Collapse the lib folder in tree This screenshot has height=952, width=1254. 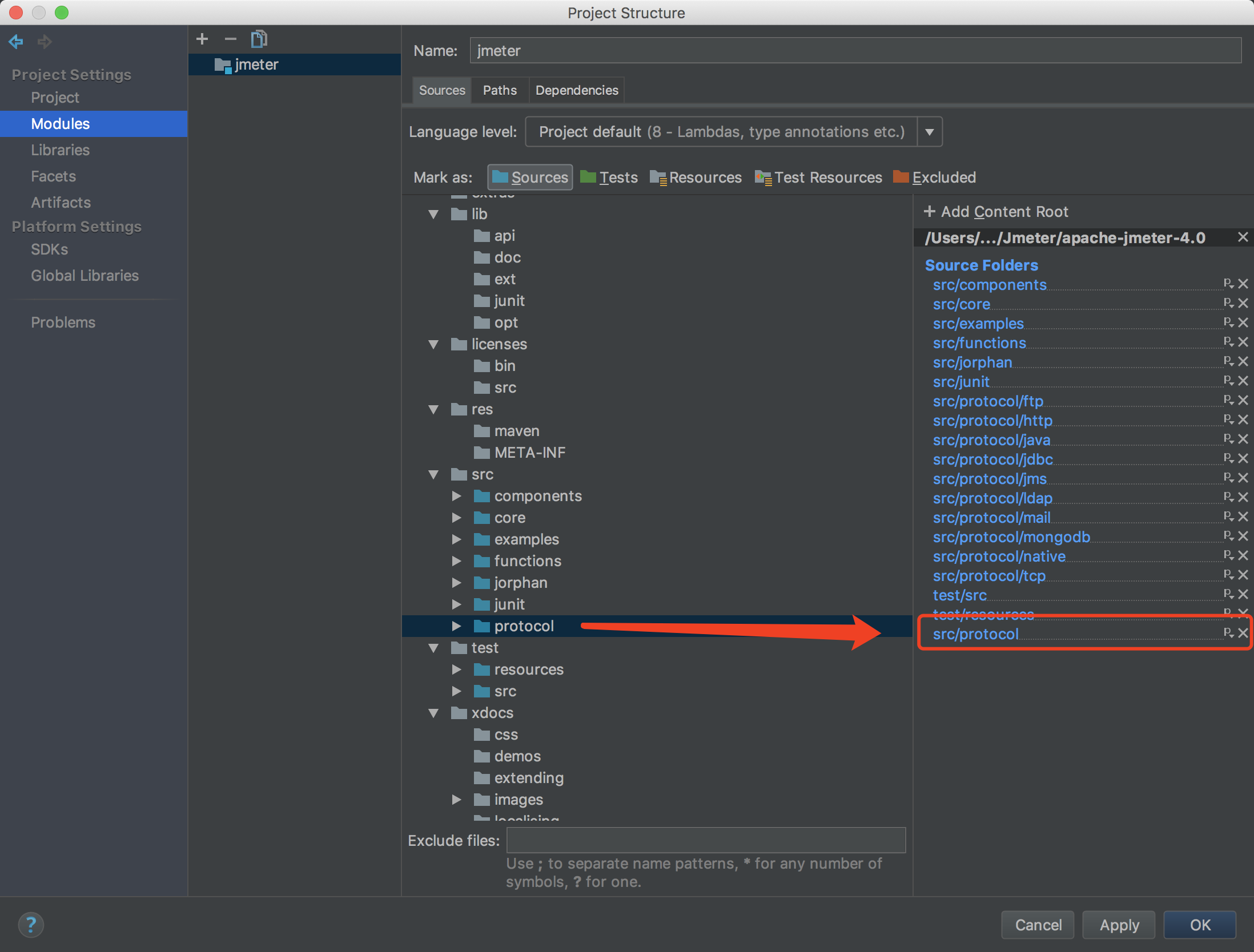click(x=433, y=214)
